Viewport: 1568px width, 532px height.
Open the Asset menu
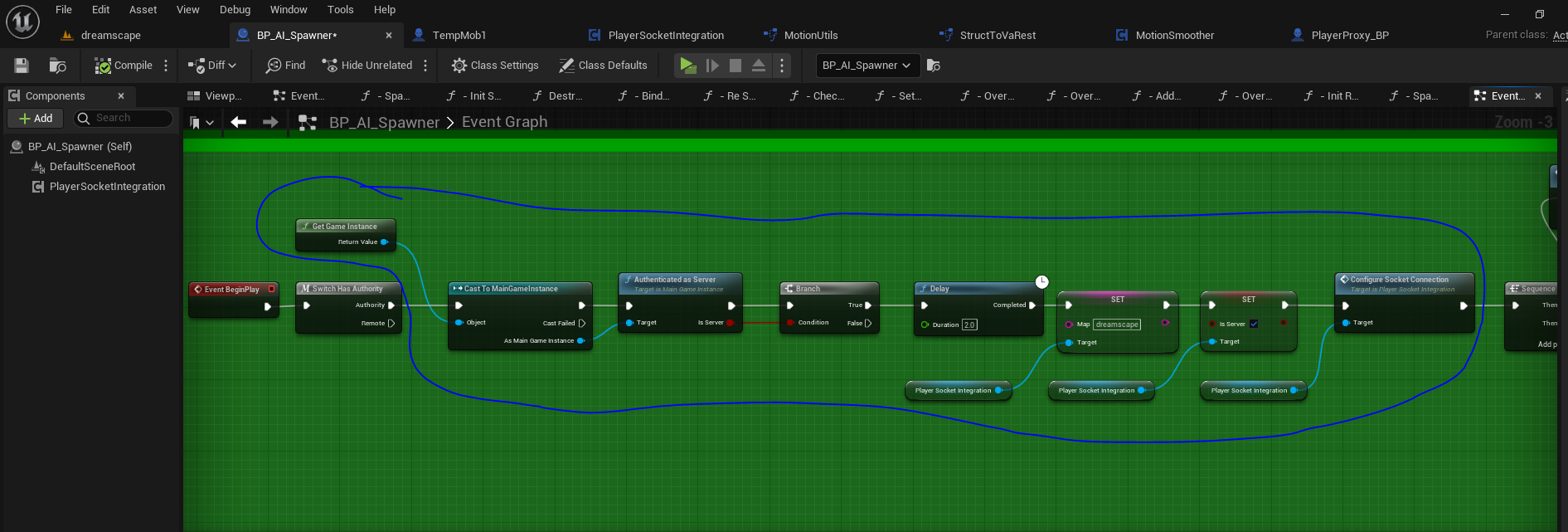click(143, 10)
